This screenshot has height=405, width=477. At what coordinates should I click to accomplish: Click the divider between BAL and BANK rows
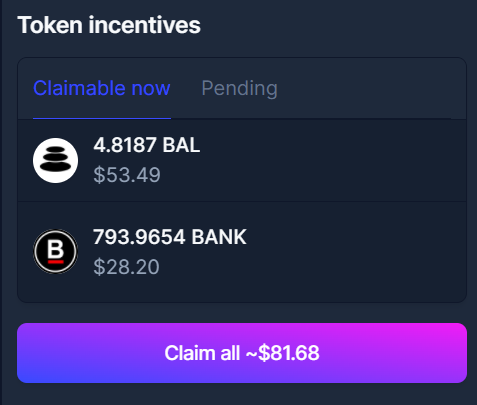[x=242, y=201]
